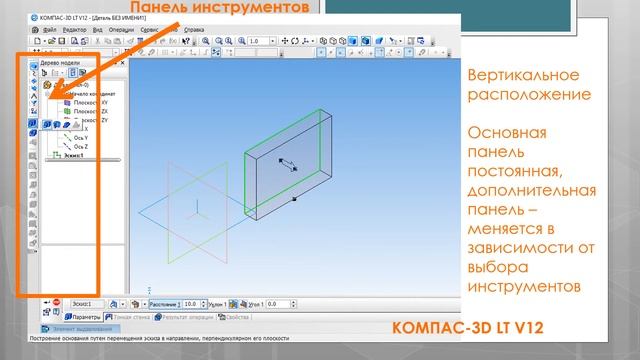Toggle perspective projection icon

(x=379, y=41)
